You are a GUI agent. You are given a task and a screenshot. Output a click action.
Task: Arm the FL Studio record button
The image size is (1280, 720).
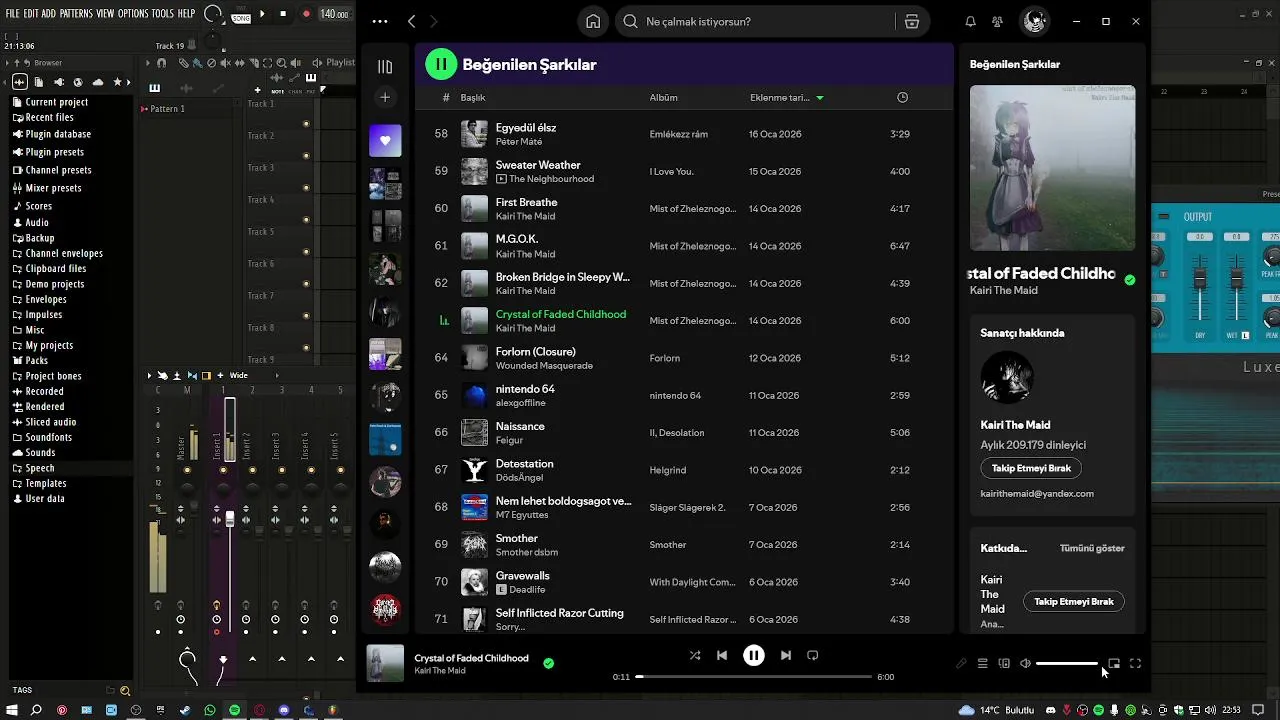(x=306, y=14)
